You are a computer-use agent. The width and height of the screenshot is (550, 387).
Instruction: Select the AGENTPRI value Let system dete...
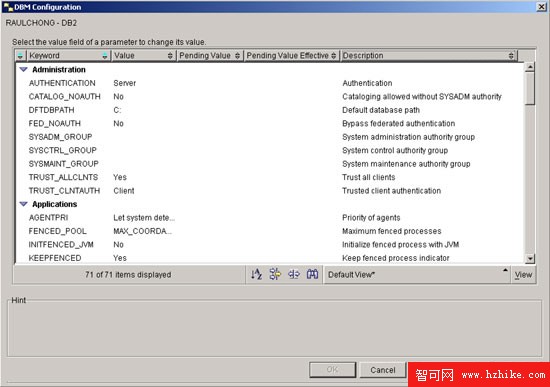(x=144, y=218)
